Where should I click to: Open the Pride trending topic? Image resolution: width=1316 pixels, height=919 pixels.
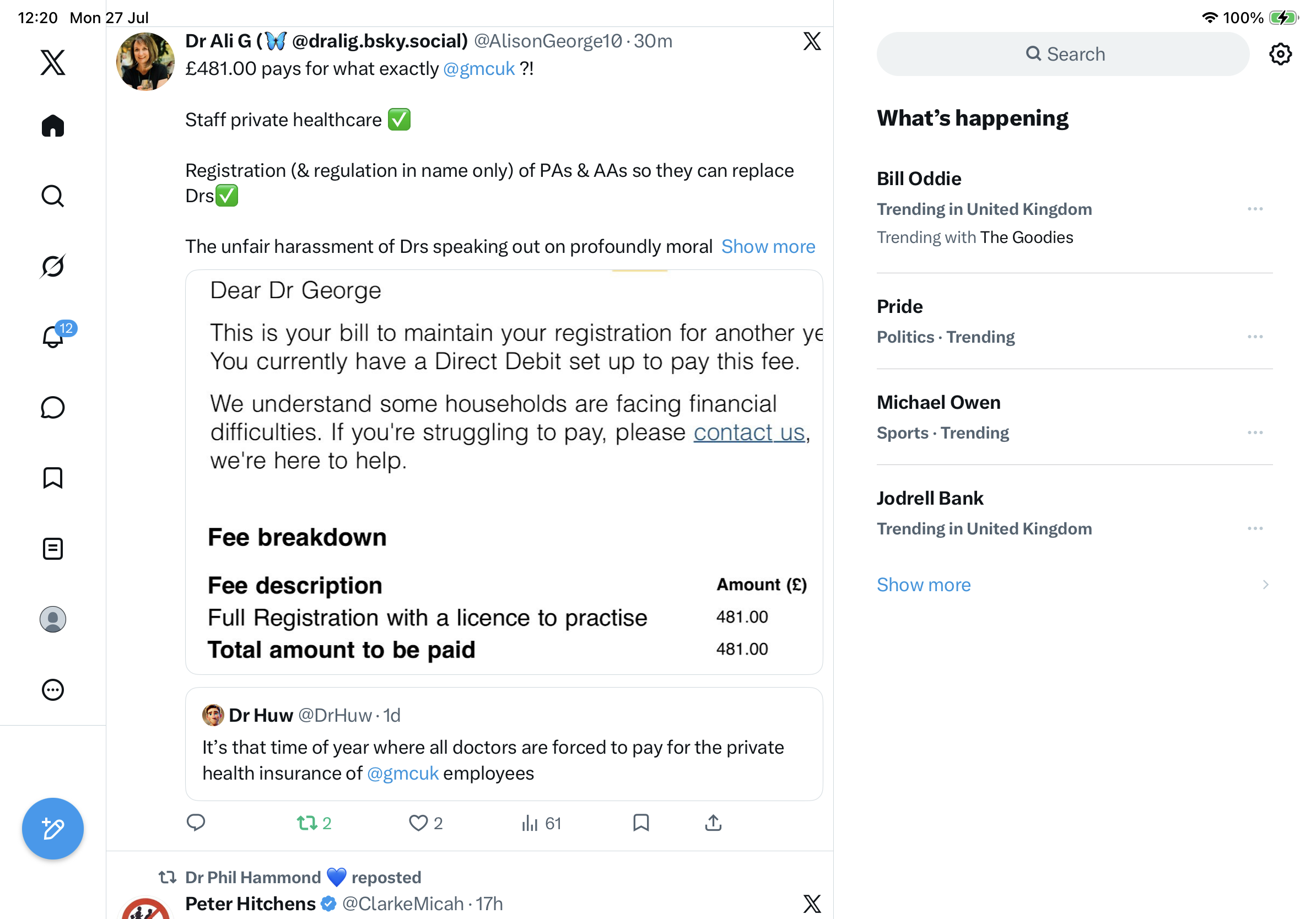pyautogui.click(x=1074, y=321)
